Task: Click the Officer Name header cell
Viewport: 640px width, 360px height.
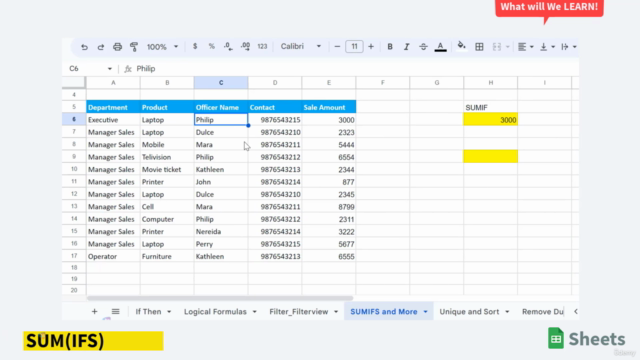Action: coord(221,107)
